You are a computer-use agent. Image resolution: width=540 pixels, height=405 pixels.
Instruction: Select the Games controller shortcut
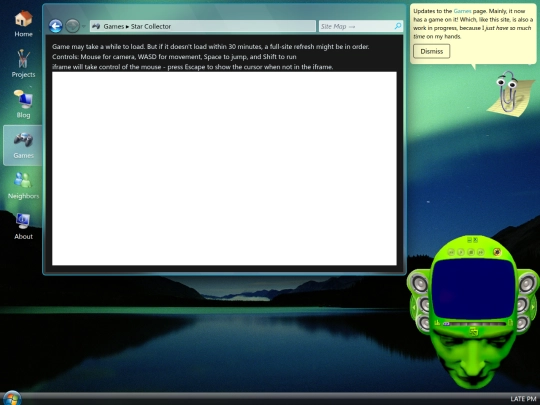coord(23,145)
